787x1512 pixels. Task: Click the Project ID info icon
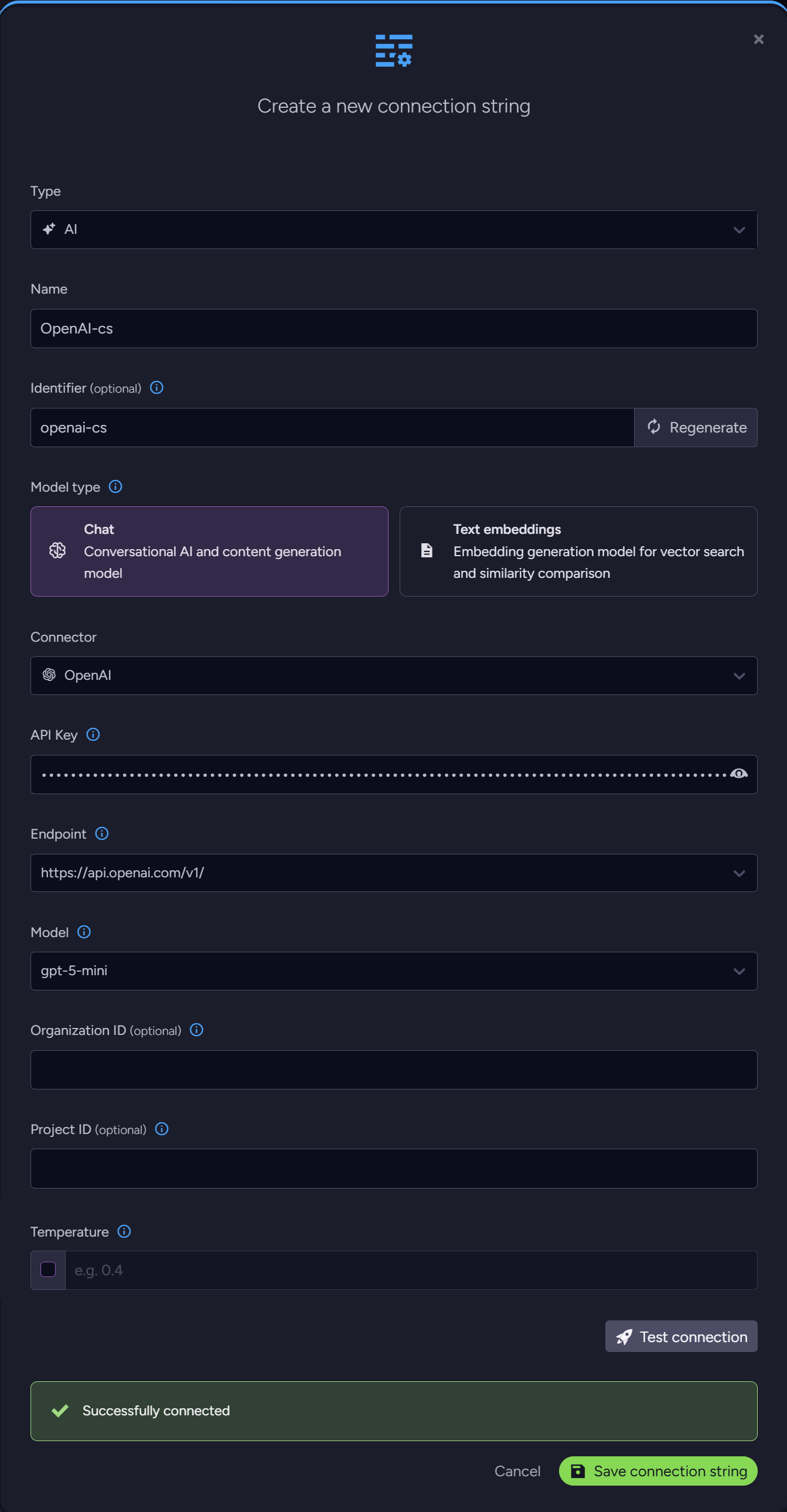pyautogui.click(x=162, y=1129)
